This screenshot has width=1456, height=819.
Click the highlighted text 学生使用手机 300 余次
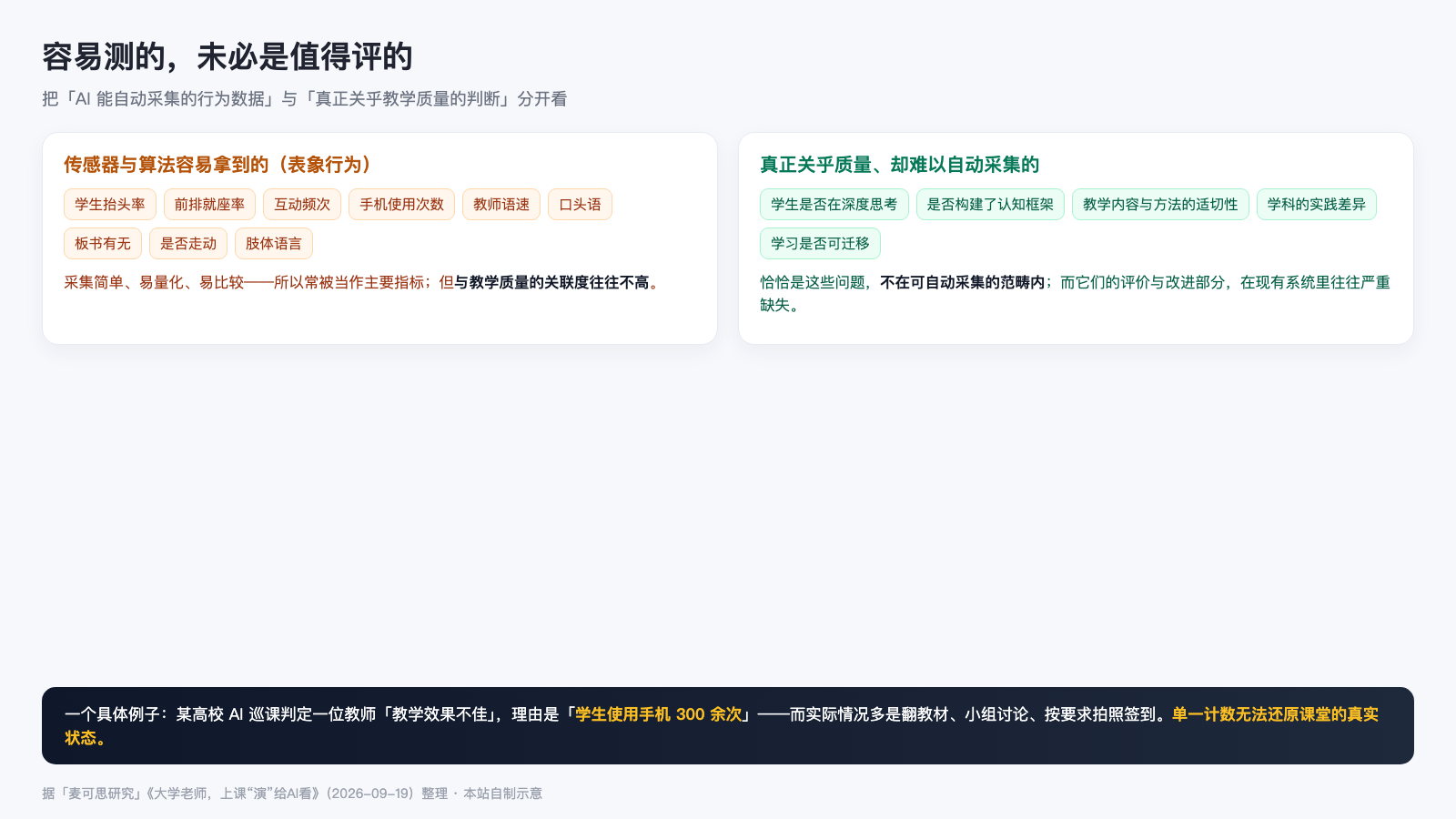659,715
